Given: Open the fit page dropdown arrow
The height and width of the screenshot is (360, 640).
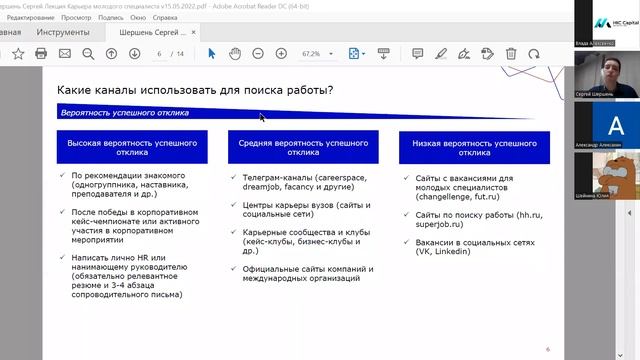Looking at the screenshot, I should [x=363, y=53].
